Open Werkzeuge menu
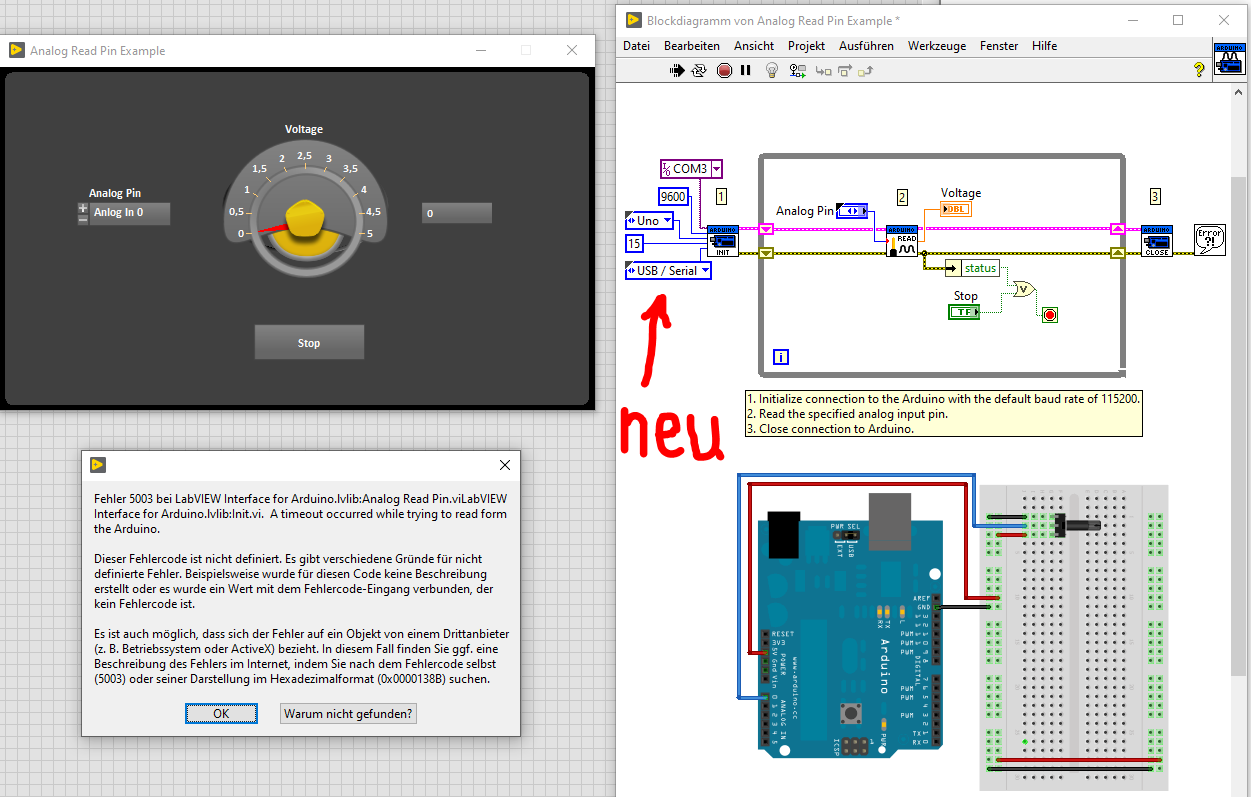 click(937, 46)
